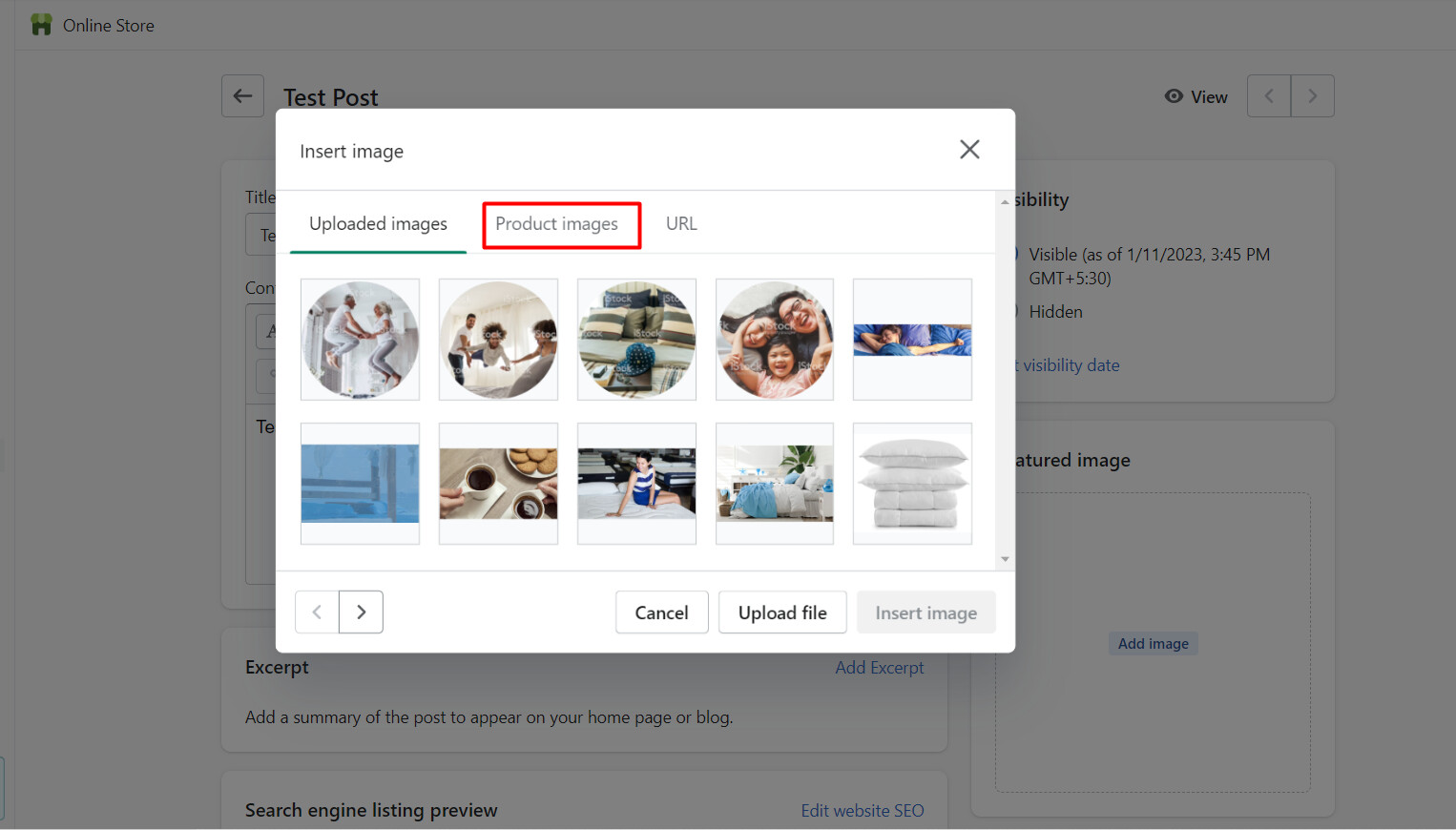Pick the family playing on bed thumbnail
This screenshot has width=1456, height=830.
click(x=498, y=340)
